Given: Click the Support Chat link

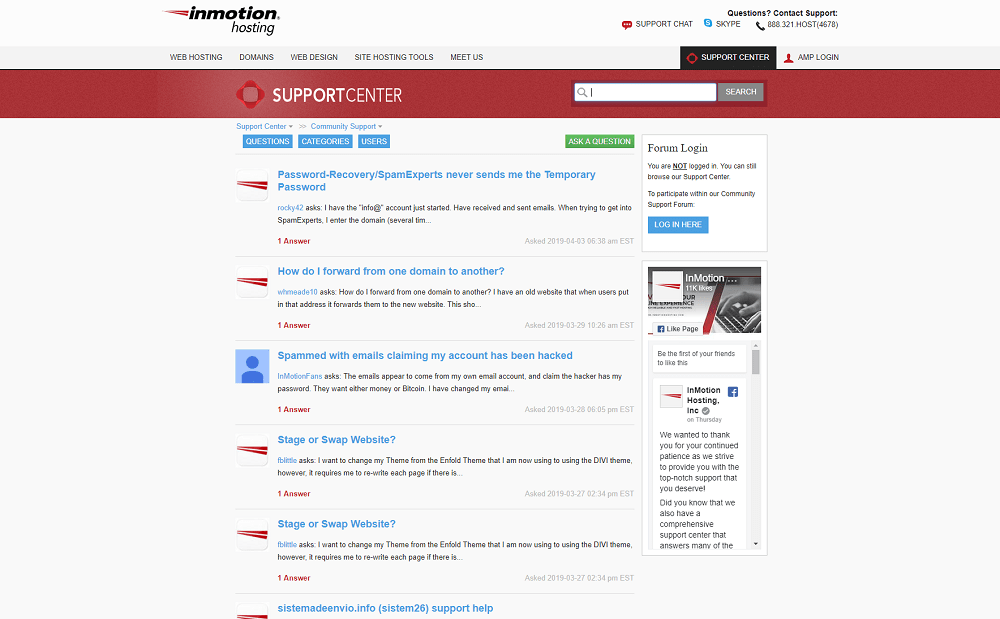Looking at the screenshot, I should [664, 24].
